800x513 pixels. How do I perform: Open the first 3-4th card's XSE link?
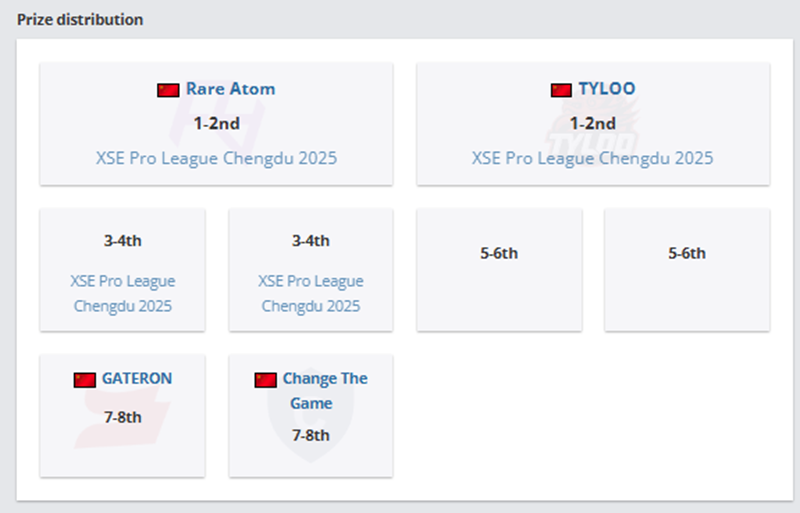click(122, 294)
